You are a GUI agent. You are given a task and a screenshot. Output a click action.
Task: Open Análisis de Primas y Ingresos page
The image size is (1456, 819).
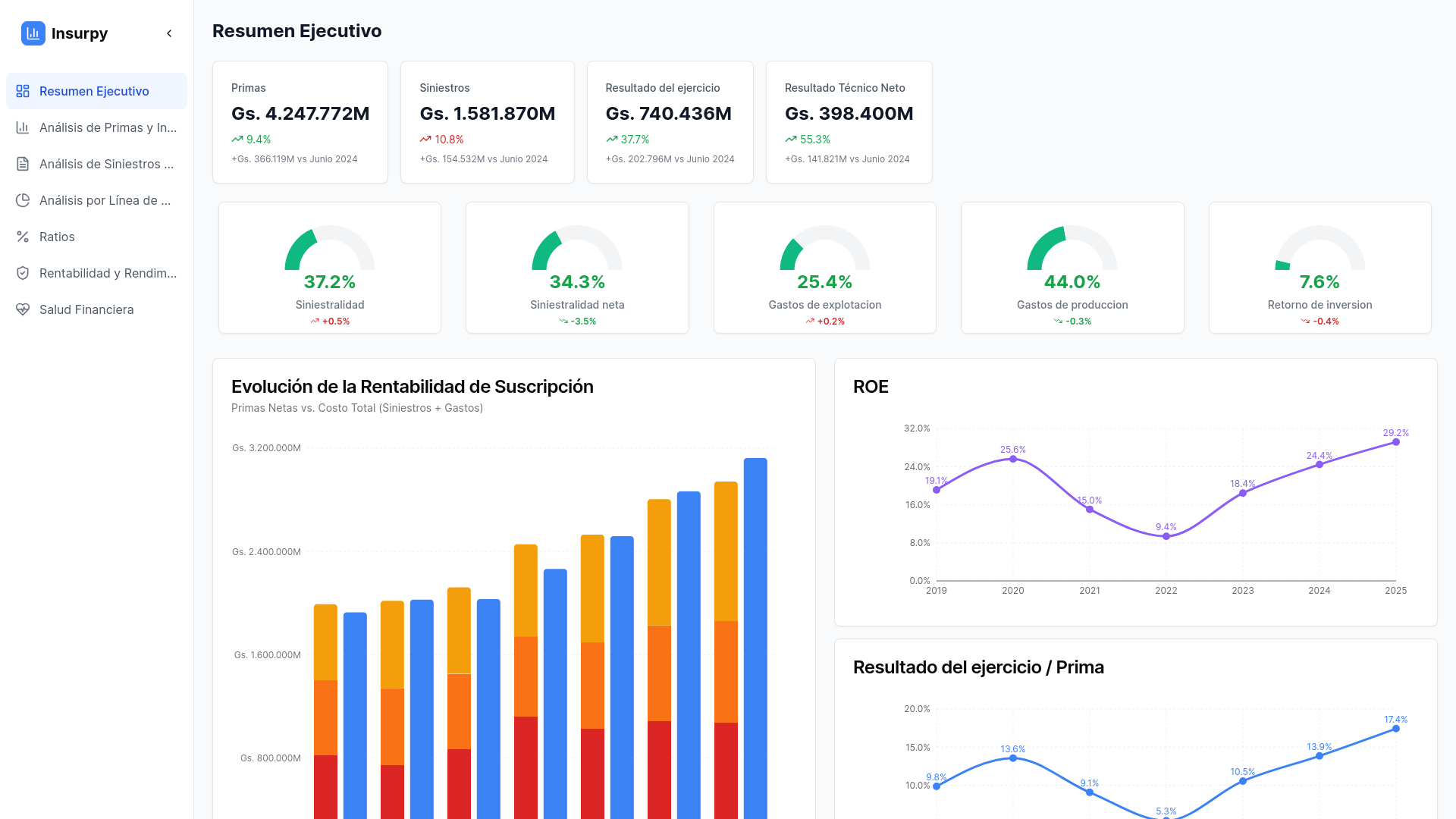(x=96, y=127)
